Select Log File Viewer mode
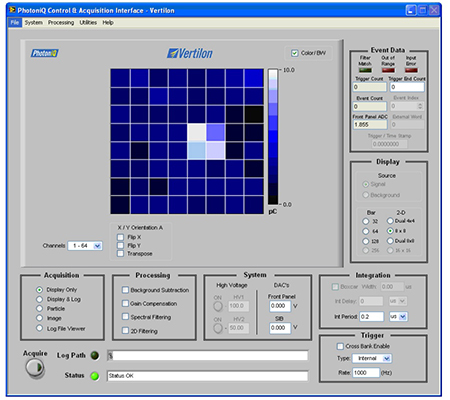This screenshot has height=400, width=450. (39, 328)
